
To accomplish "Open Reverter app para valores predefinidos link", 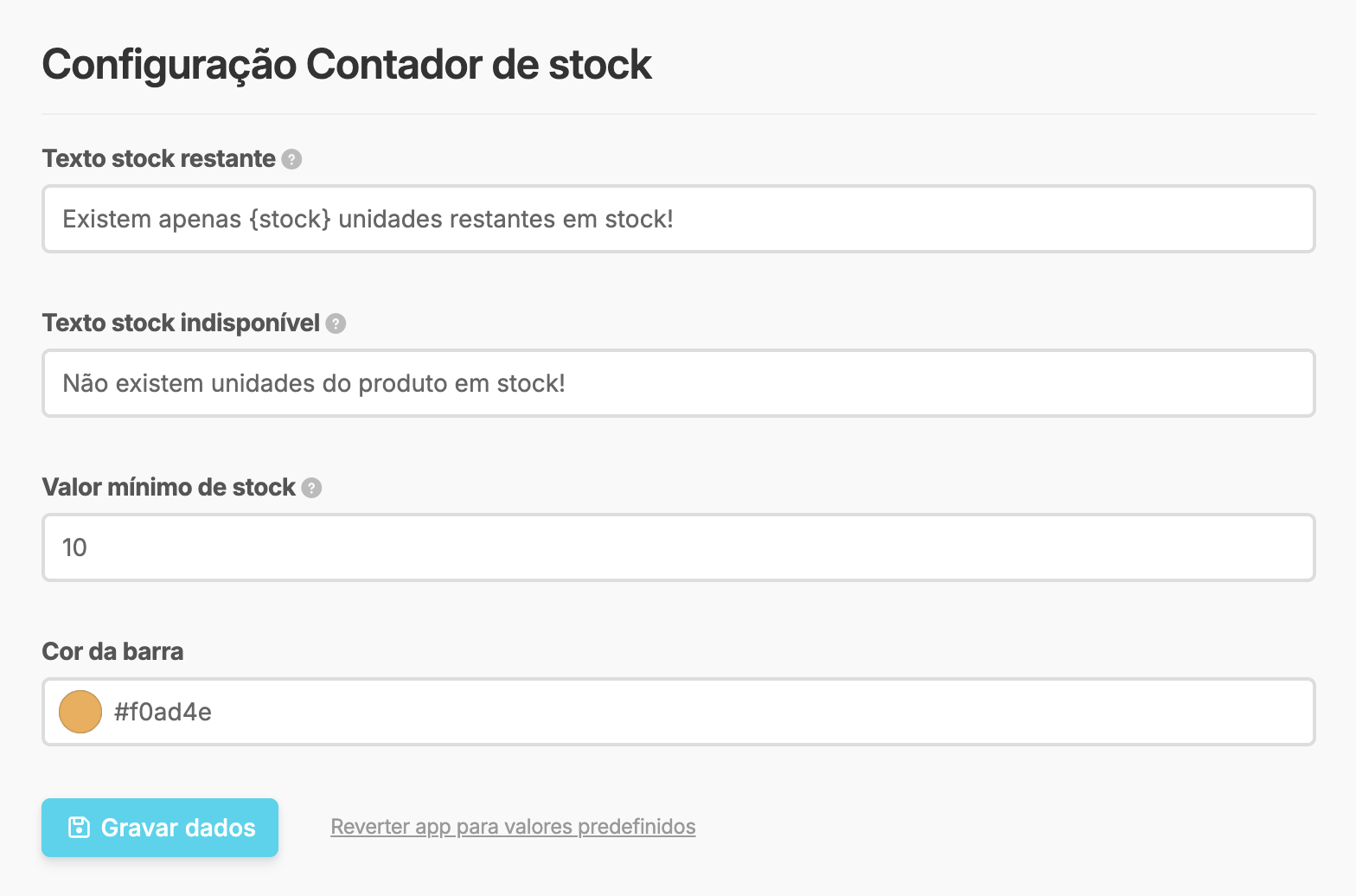I will [513, 827].
